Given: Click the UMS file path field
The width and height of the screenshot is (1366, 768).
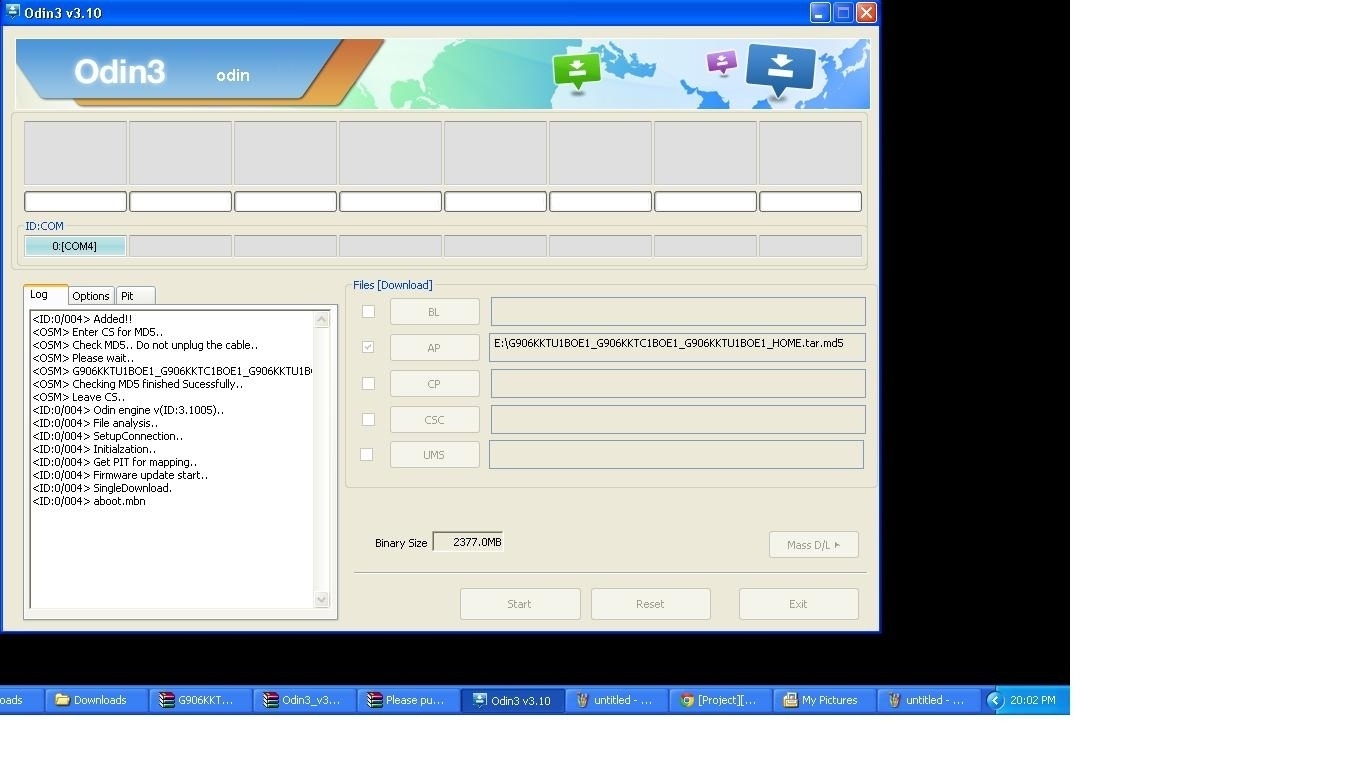Looking at the screenshot, I should pyautogui.click(x=676, y=454).
